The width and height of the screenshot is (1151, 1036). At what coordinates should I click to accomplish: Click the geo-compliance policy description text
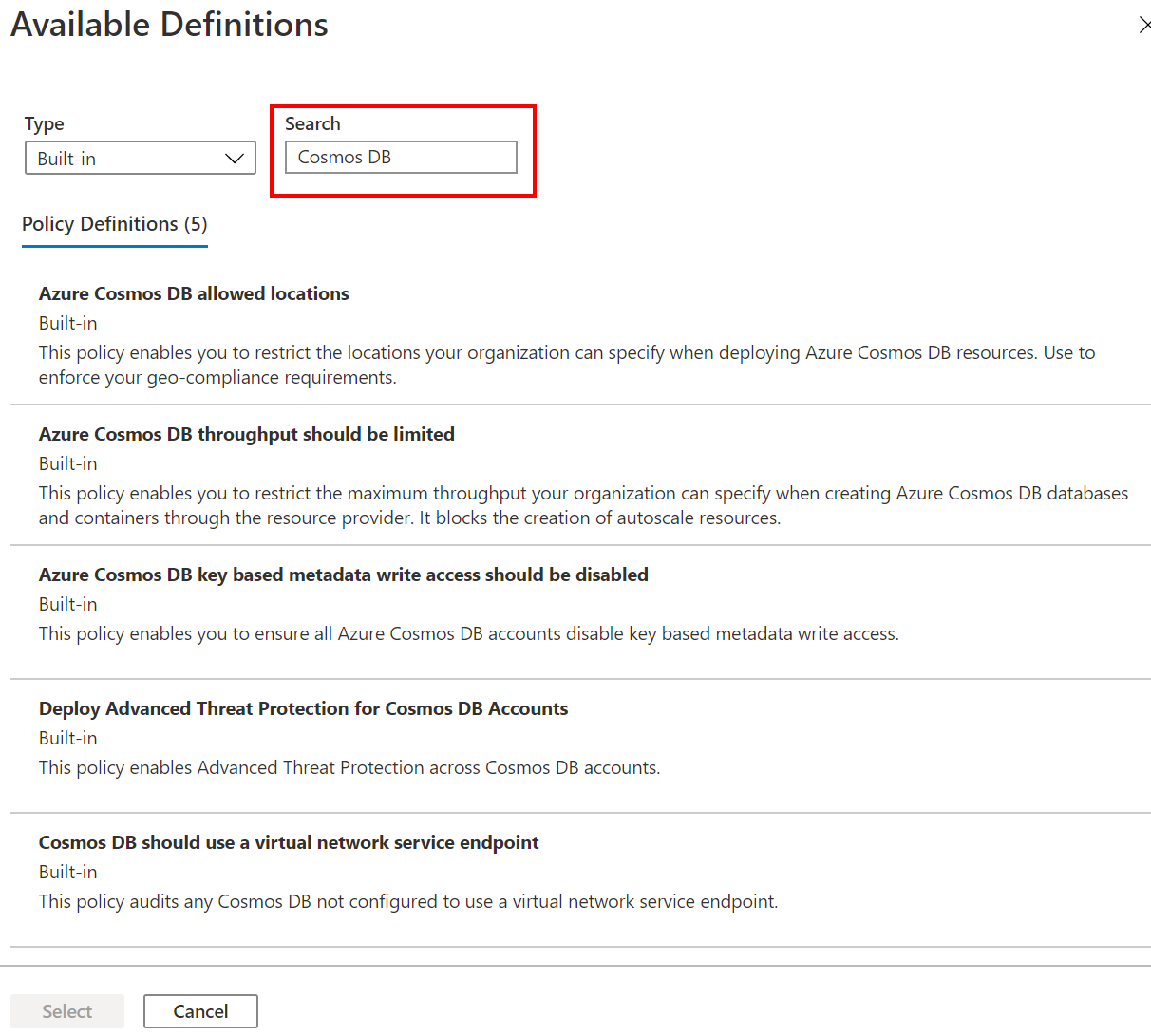point(566,365)
